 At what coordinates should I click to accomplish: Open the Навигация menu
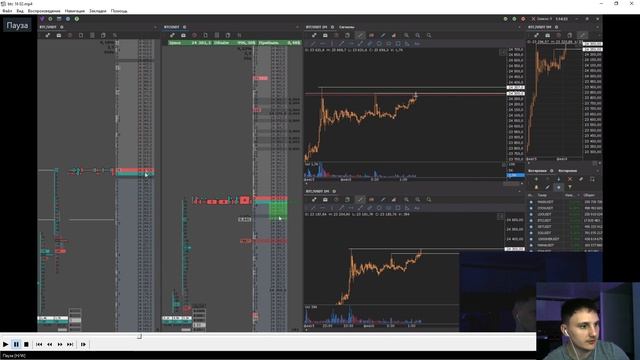(x=75, y=11)
